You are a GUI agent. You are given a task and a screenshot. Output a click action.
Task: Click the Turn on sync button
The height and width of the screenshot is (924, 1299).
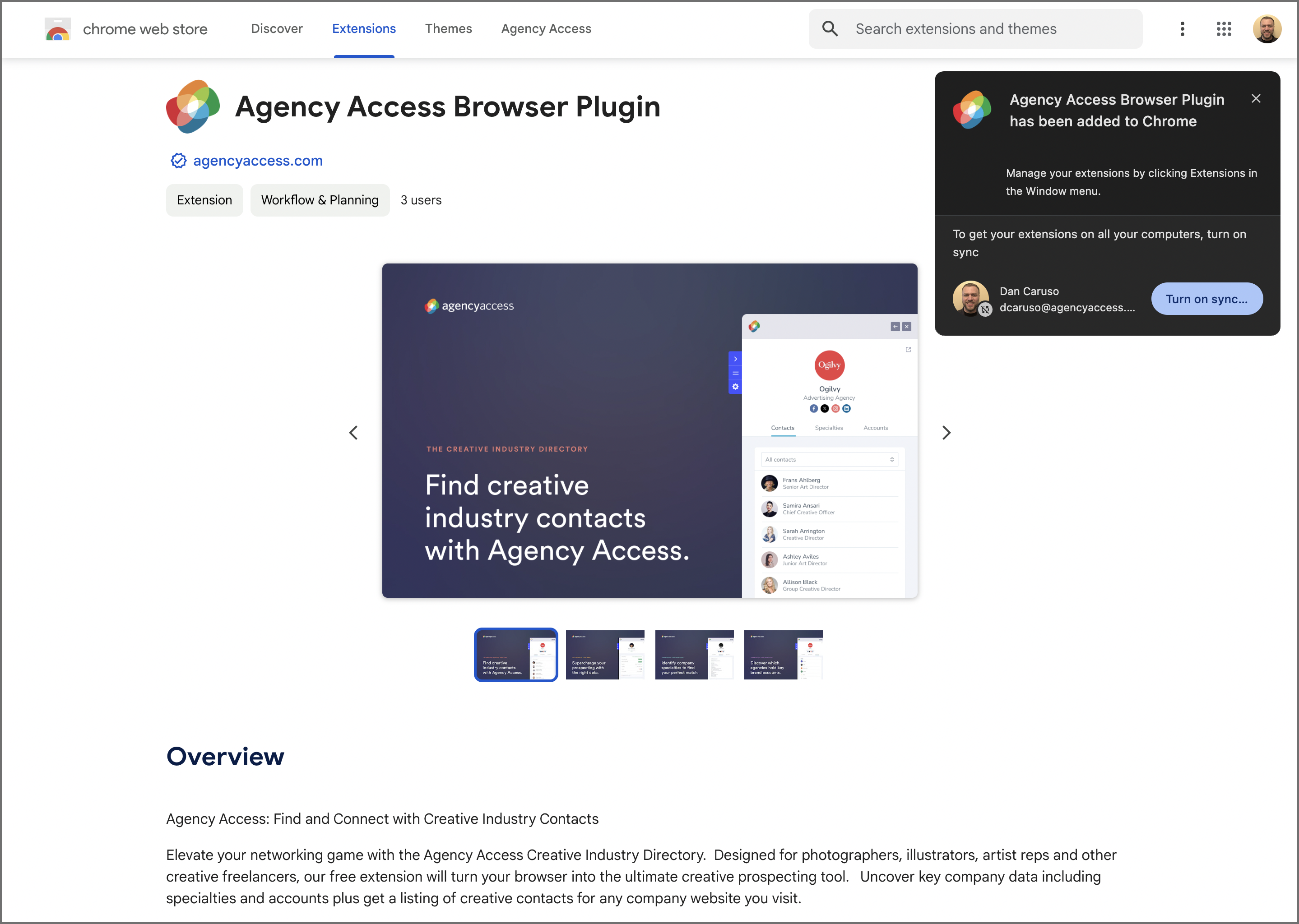point(1207,299)
